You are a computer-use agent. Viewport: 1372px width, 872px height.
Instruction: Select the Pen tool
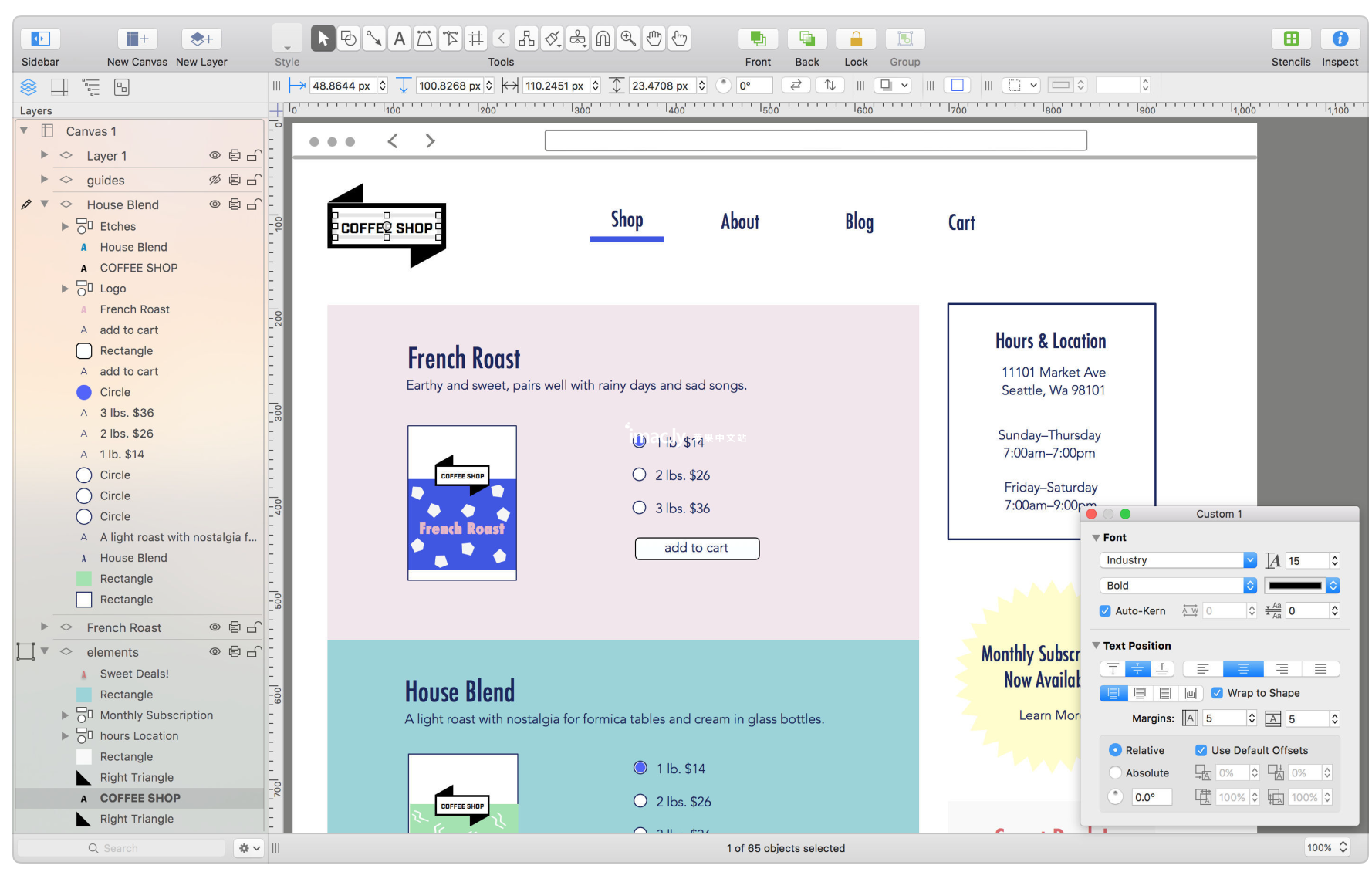click(x=425, y=39)
